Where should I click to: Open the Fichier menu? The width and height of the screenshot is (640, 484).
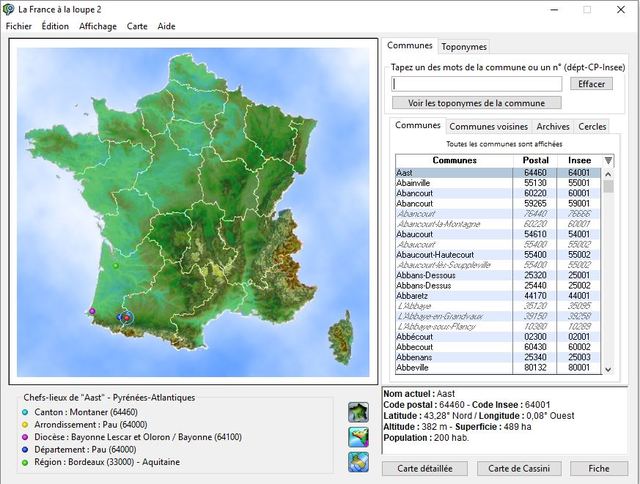click(19, 26)
